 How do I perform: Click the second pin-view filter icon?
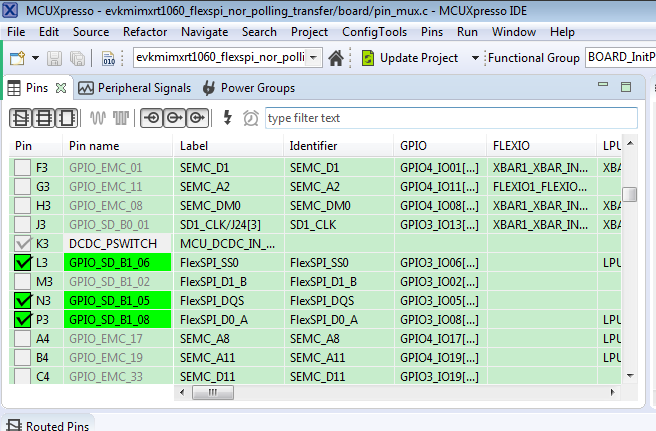44,118
